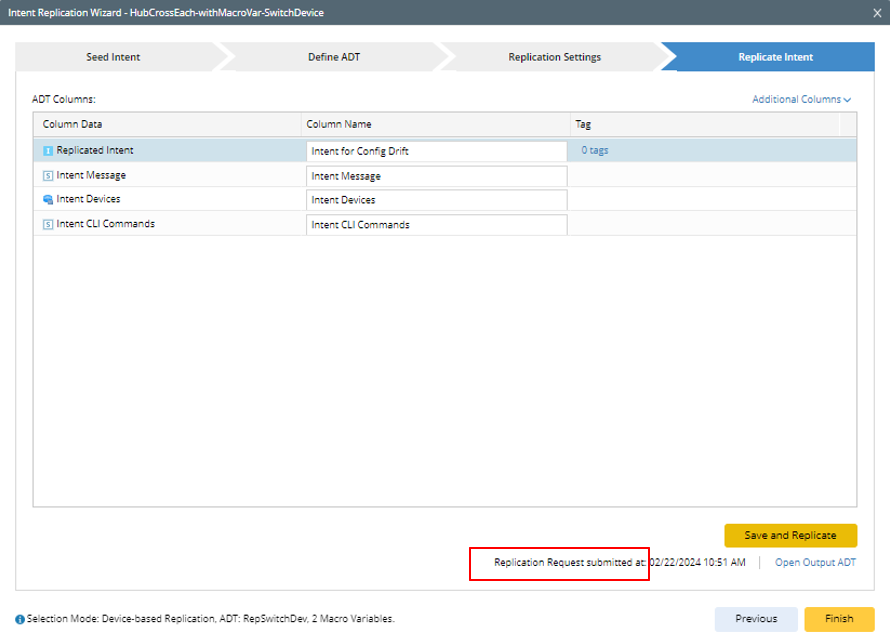Edit the Intent CLI Commands name field
Viewport: 890px width, 643px height.
436,225
